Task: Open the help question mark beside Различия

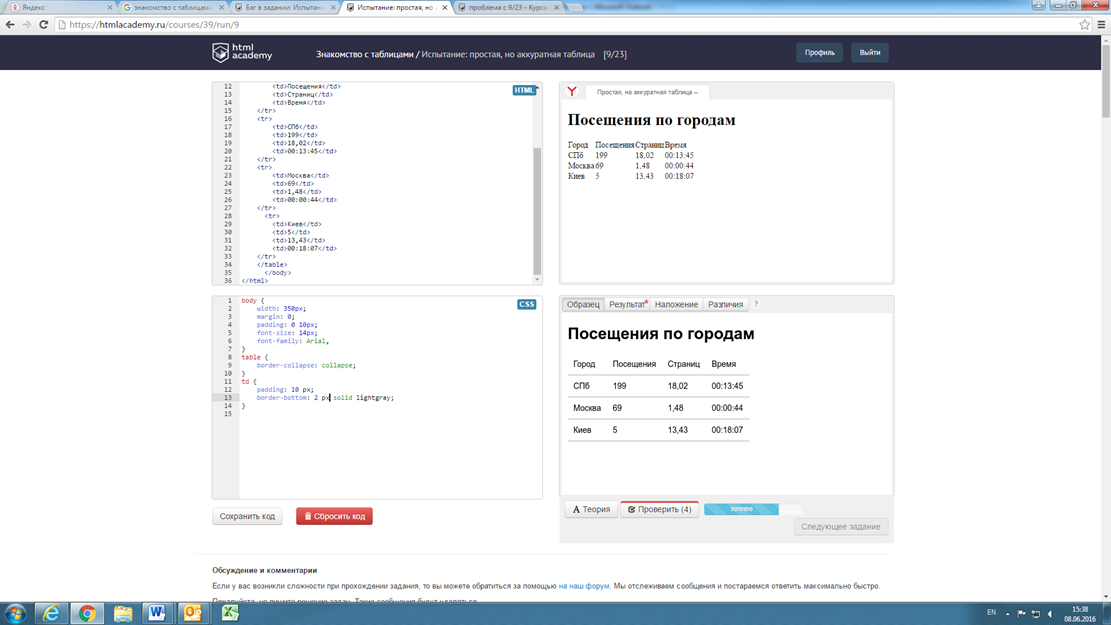Action: (x=756, y=304)
